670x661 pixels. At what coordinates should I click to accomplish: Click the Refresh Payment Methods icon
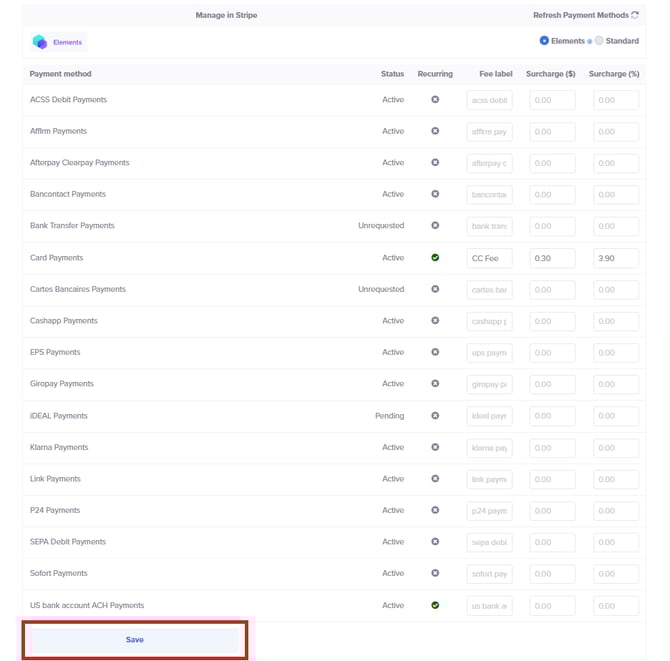point(635,15)
